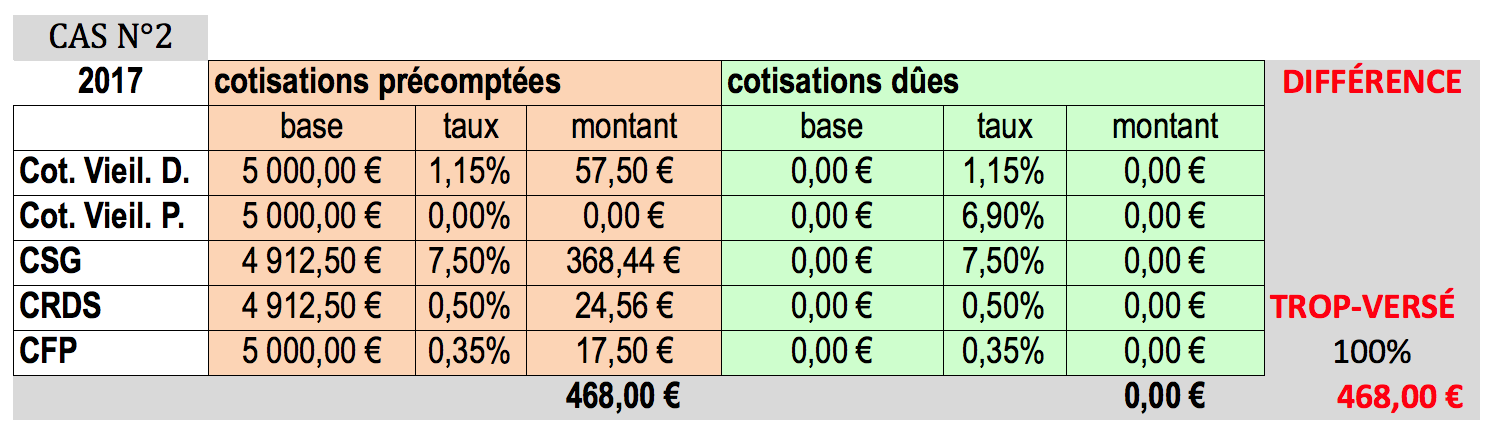This screenshot has height=435, width=1505.
Task: Select the 100% cell
Action: pyautogui.click(x=1371, y=353)
